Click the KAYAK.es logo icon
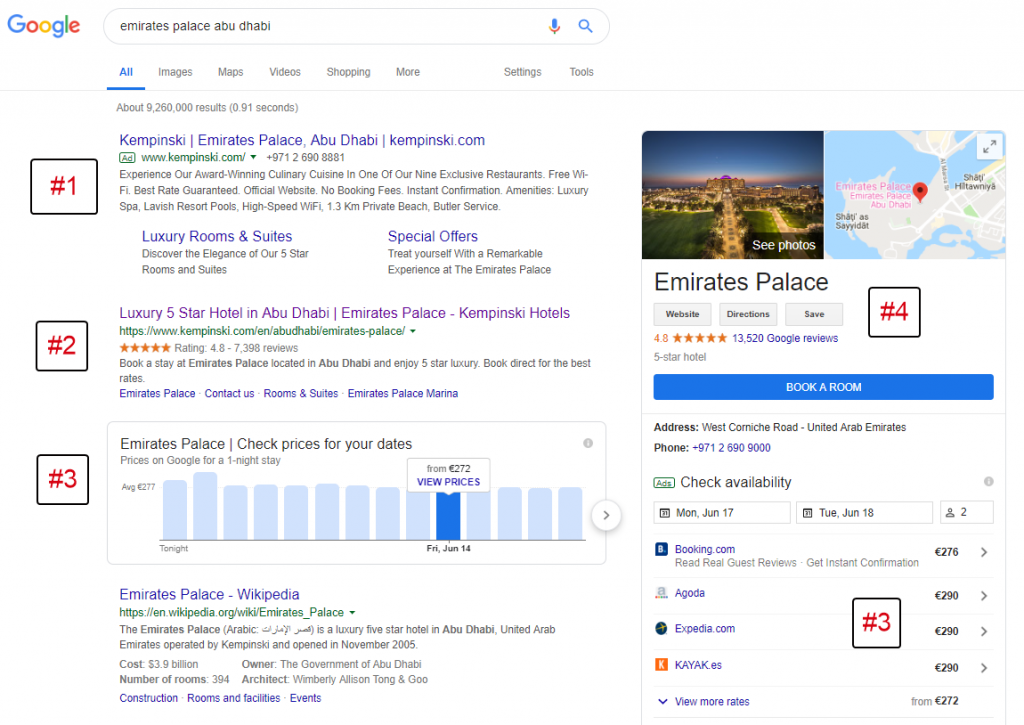1024x725 pixels. point(661,664)
